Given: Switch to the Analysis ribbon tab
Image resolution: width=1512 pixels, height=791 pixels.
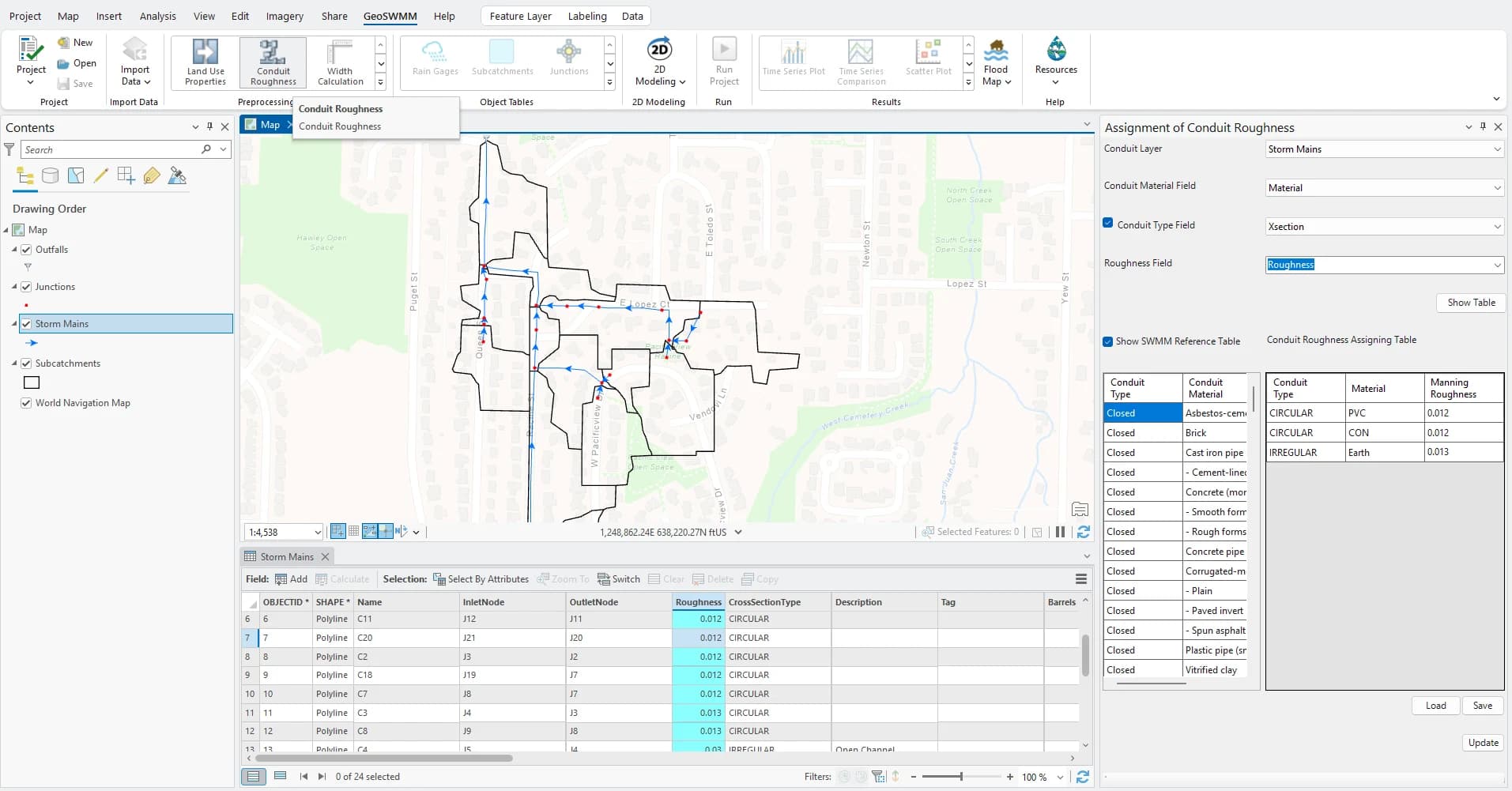Looking at the screenshot, I should coord(157,16).
